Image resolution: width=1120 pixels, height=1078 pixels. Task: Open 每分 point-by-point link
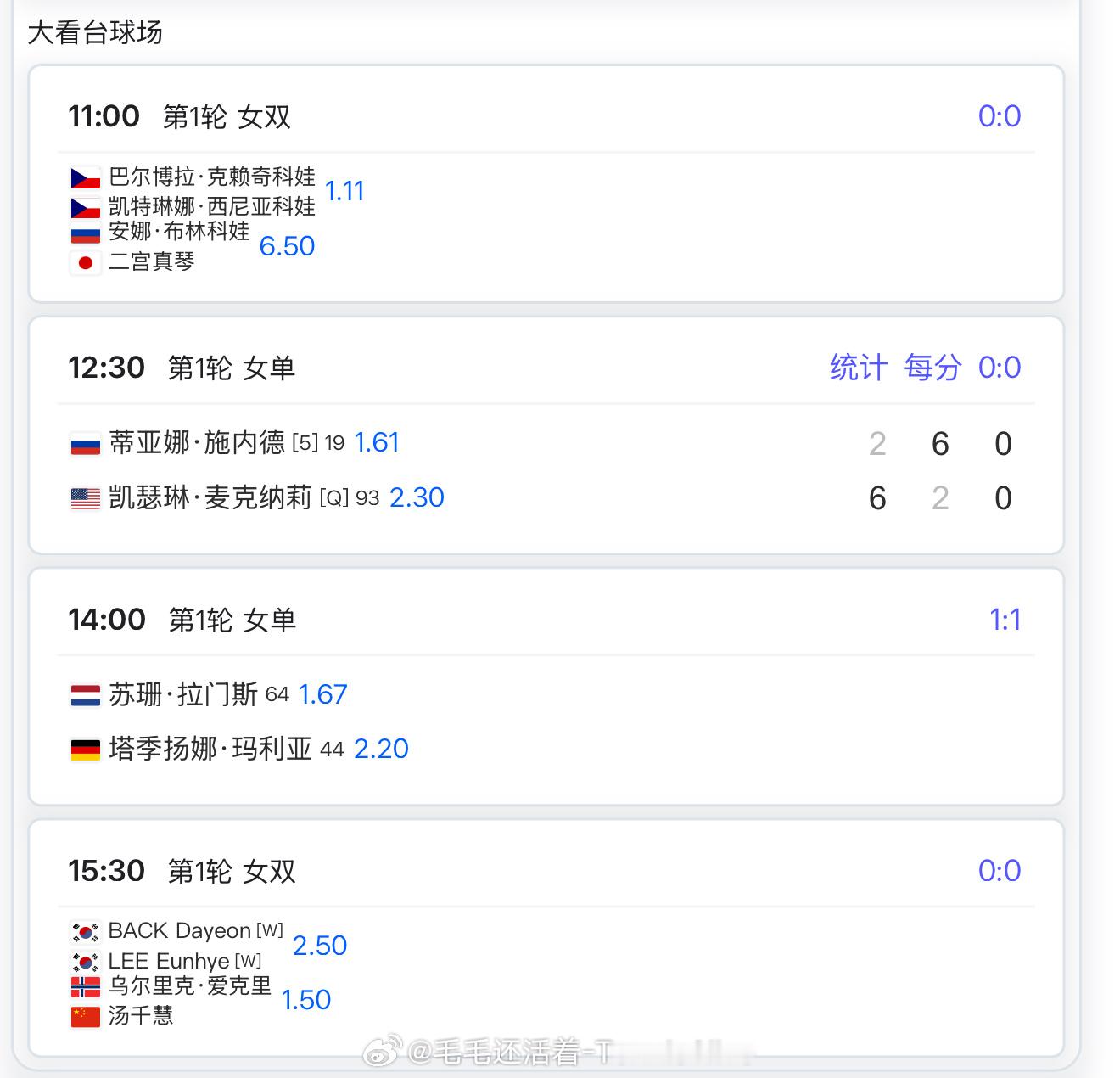932,368
